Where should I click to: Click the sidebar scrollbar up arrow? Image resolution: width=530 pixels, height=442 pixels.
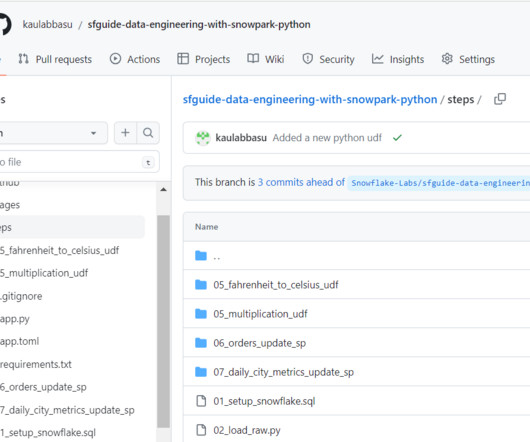(164, 190)
